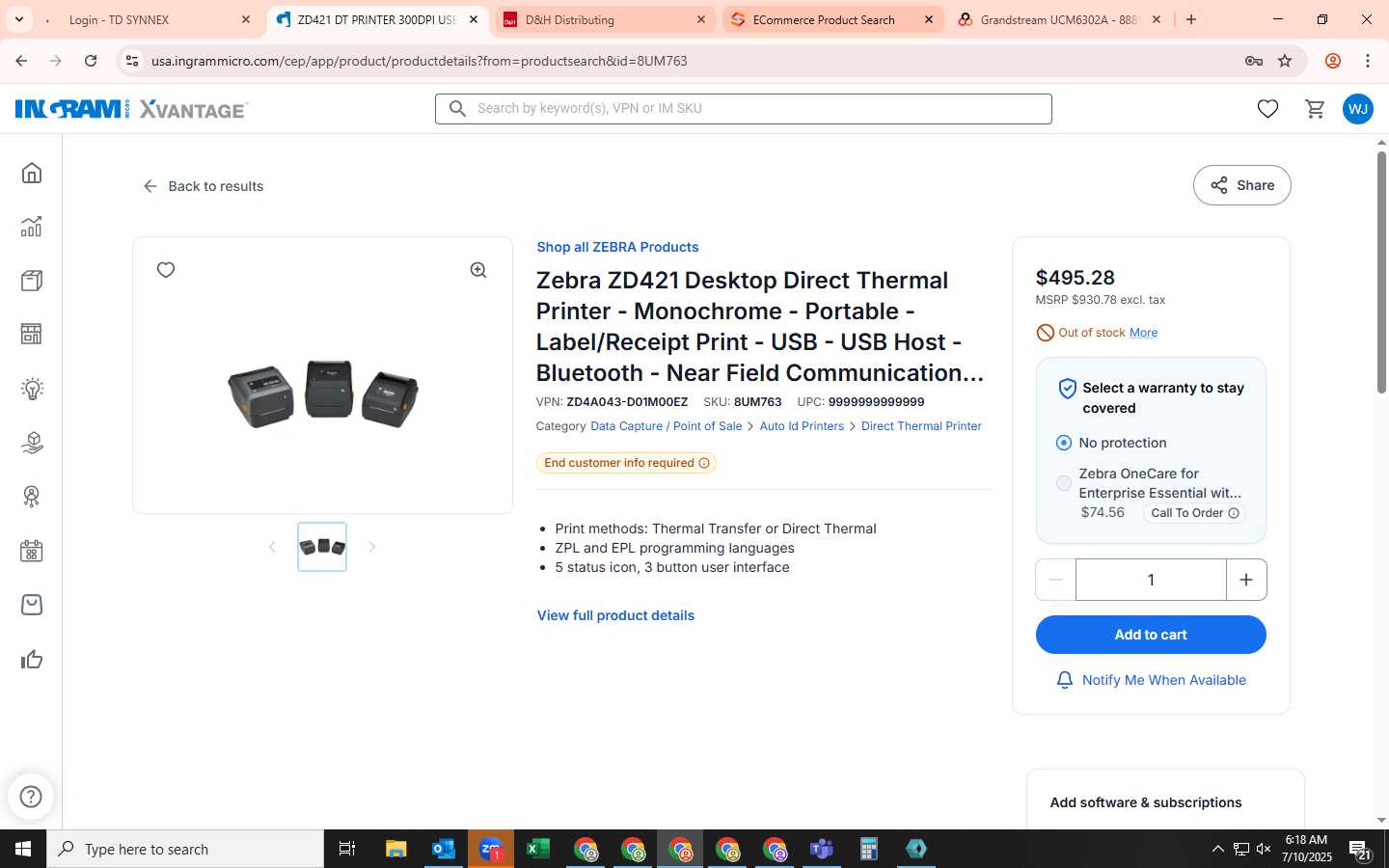The width and height of the screenshot is (1389, 868).
Task: Click the keyword search box
Action: coord(744,109)
